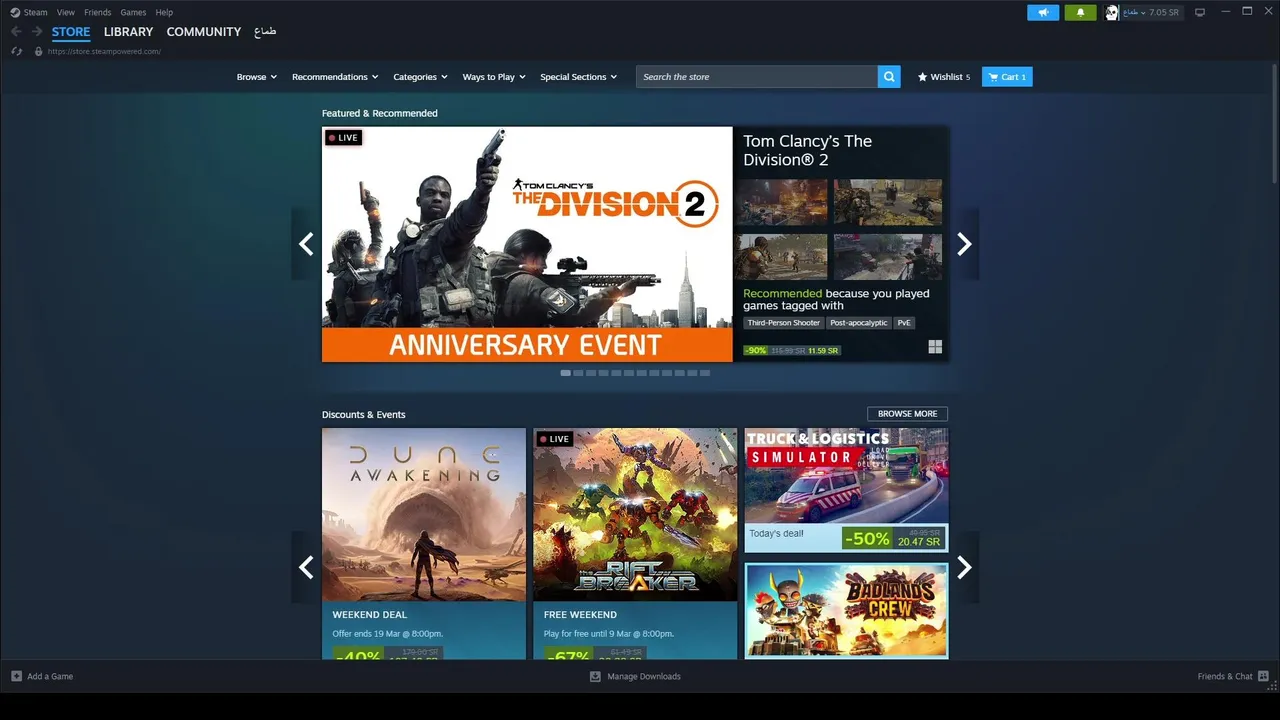
Task: Click Tom Clancy's The Division 2 title
Action: [808, 150]
